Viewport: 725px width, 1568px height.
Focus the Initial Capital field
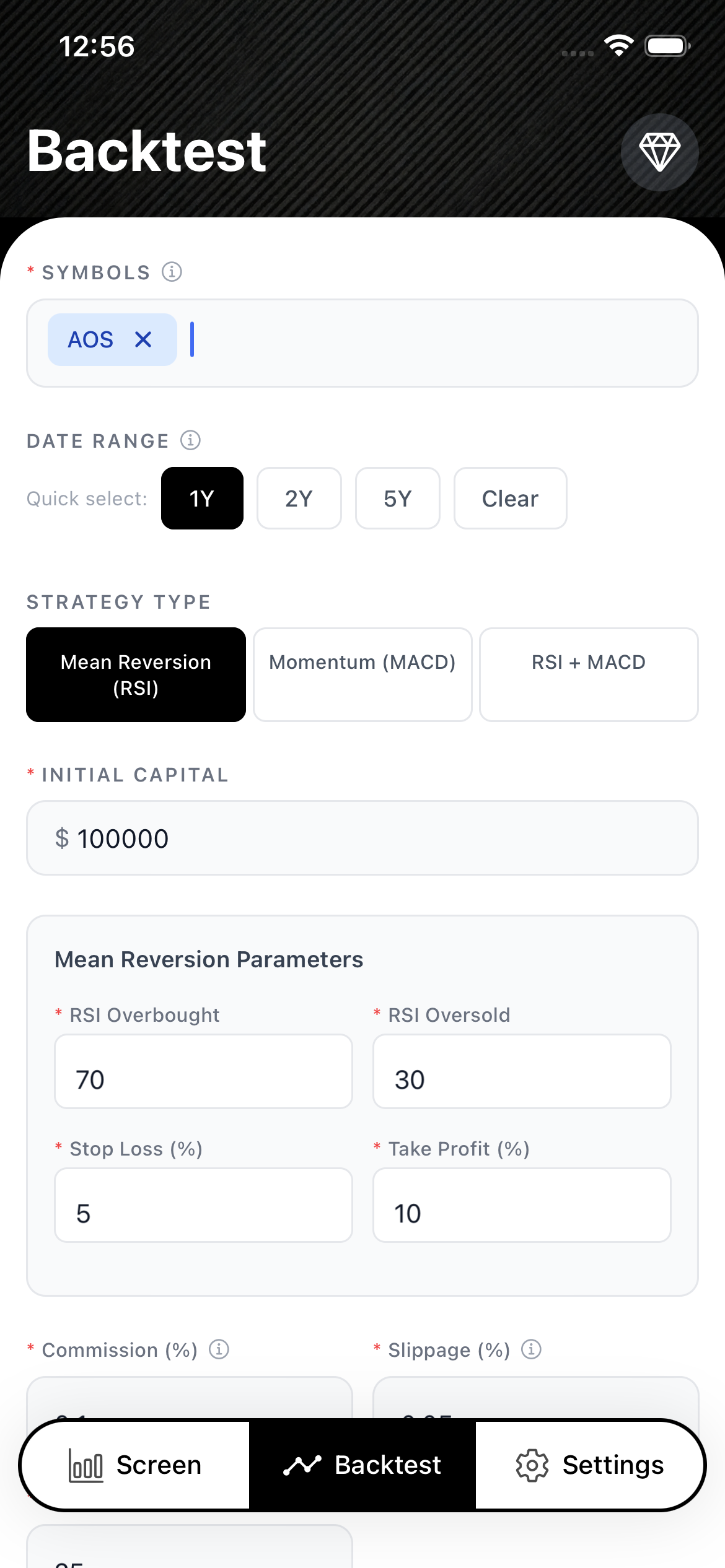[362, 838]
